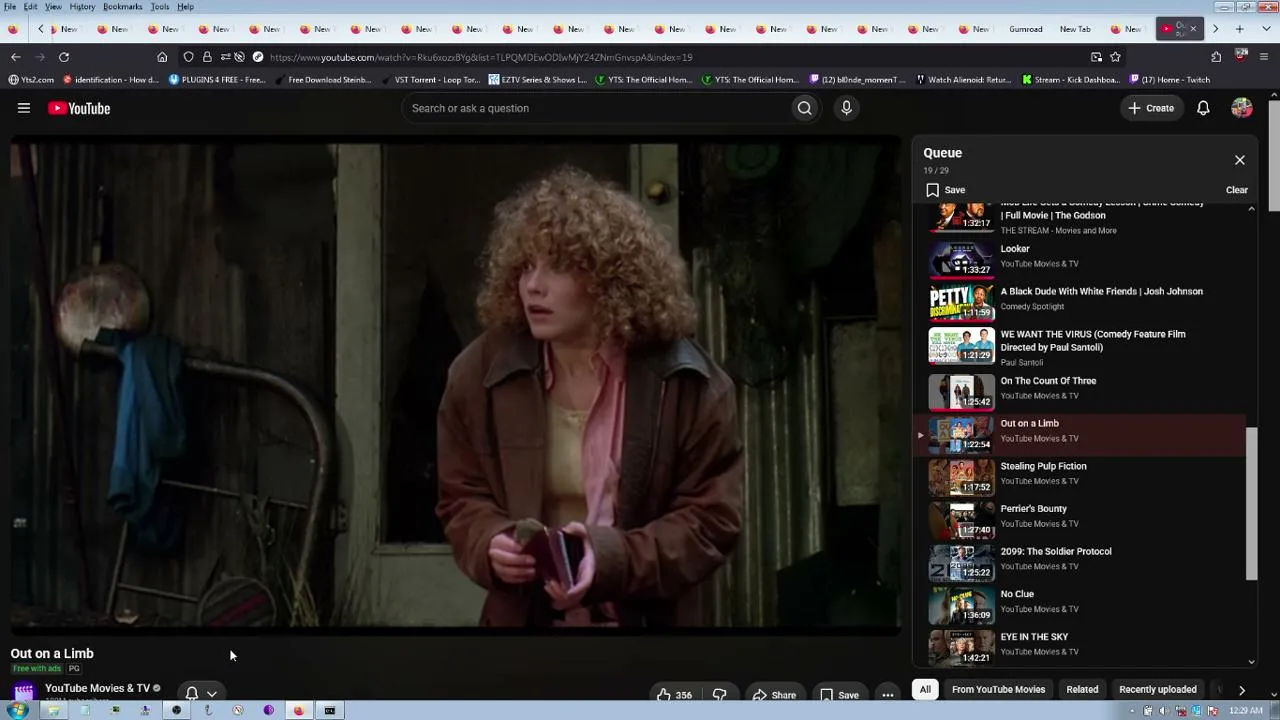Viewport: 1280px width, 720px height.
Task: Open the Windows Start menu
Action: point(17,710)
